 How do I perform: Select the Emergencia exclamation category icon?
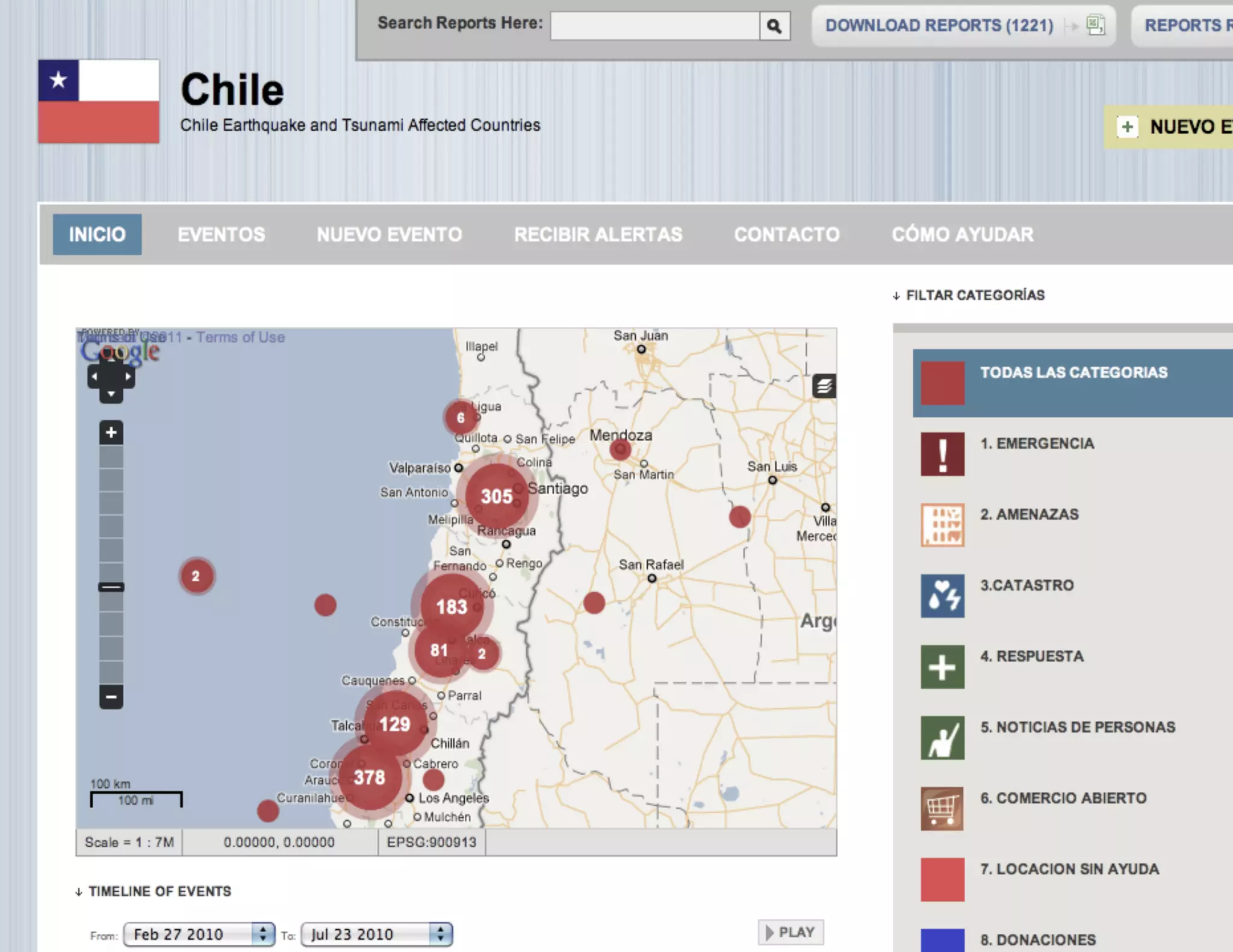coord(942,454)
